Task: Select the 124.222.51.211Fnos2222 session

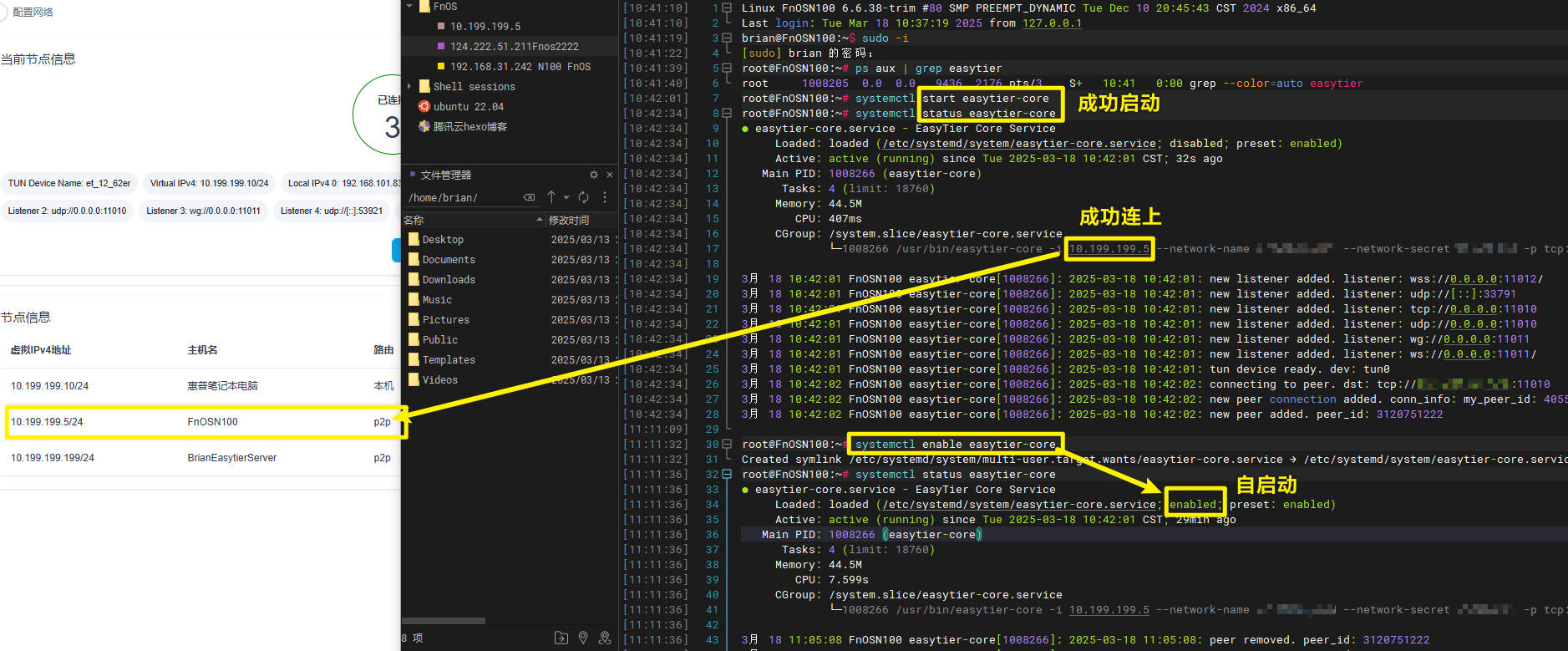Action: point(514,47)
